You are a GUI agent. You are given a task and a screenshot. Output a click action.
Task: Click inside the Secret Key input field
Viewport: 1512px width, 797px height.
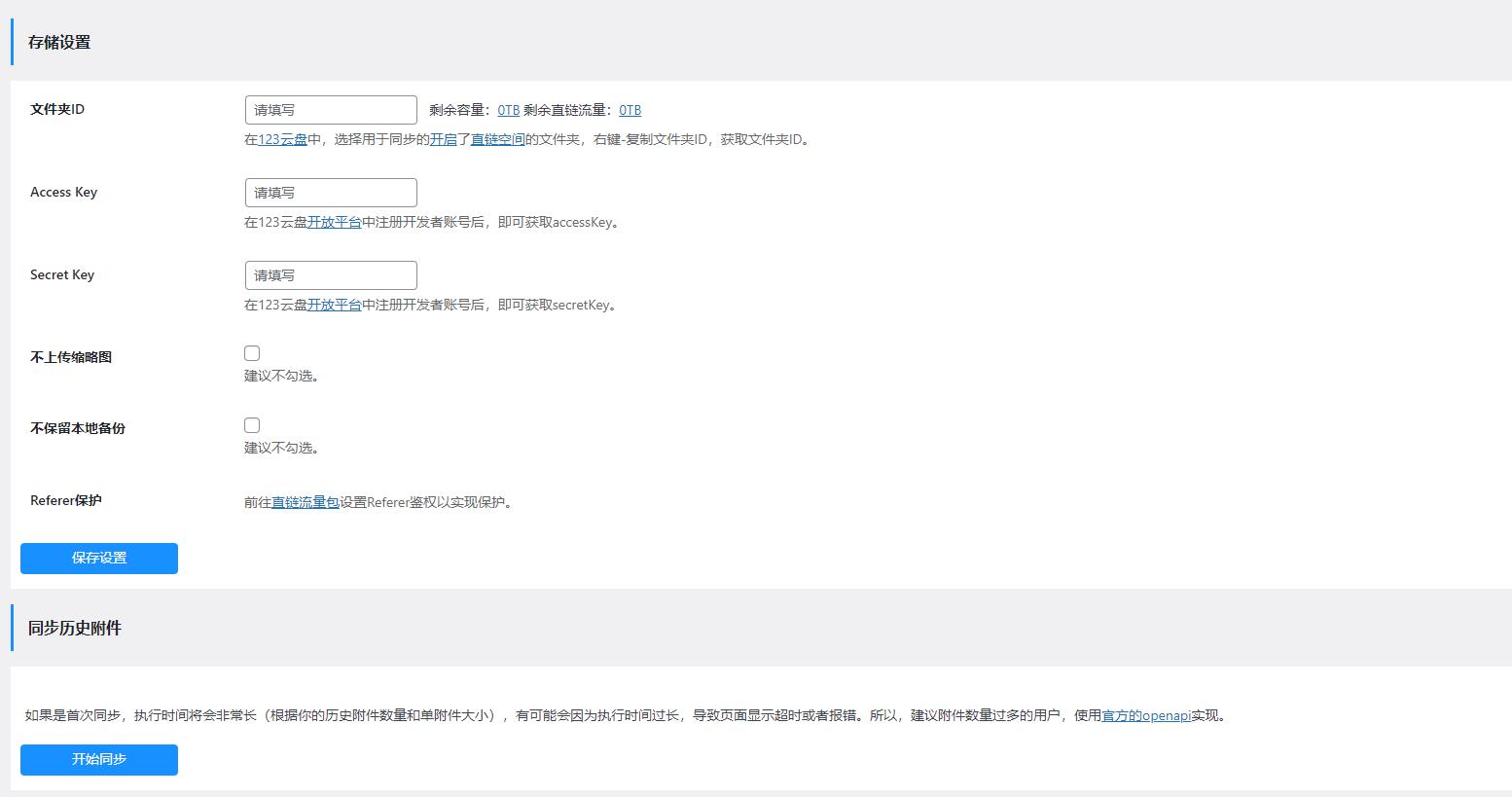pos(330,274)
